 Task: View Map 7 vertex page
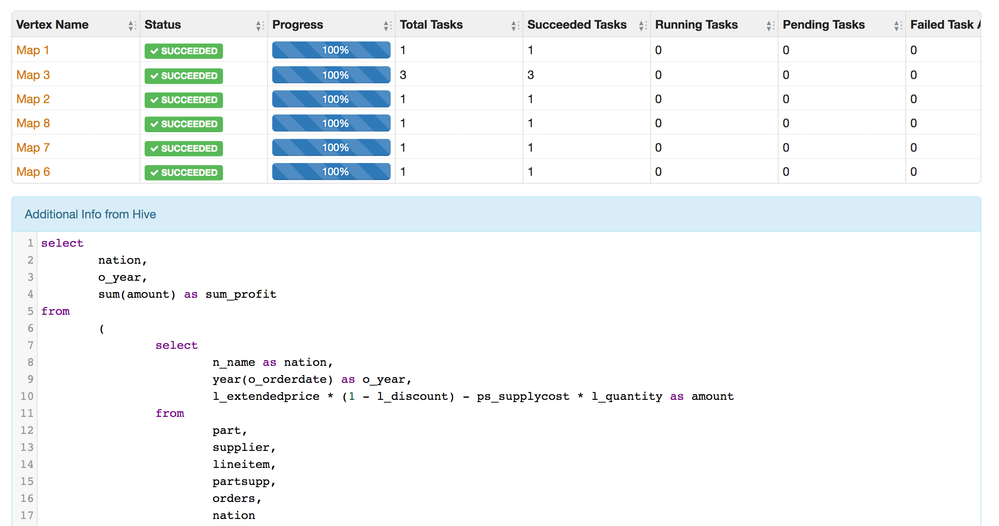(33, 147)
